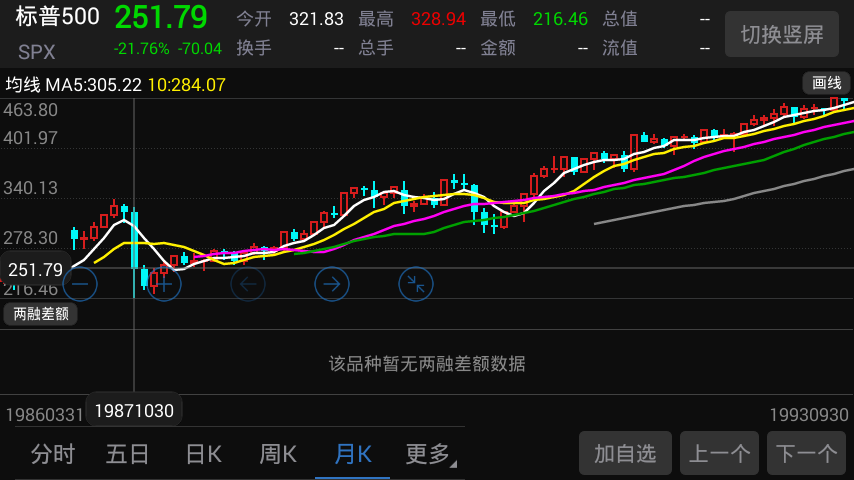Select the 月K tab
Viewport: 854px width, 480px height.
[353, 454]
